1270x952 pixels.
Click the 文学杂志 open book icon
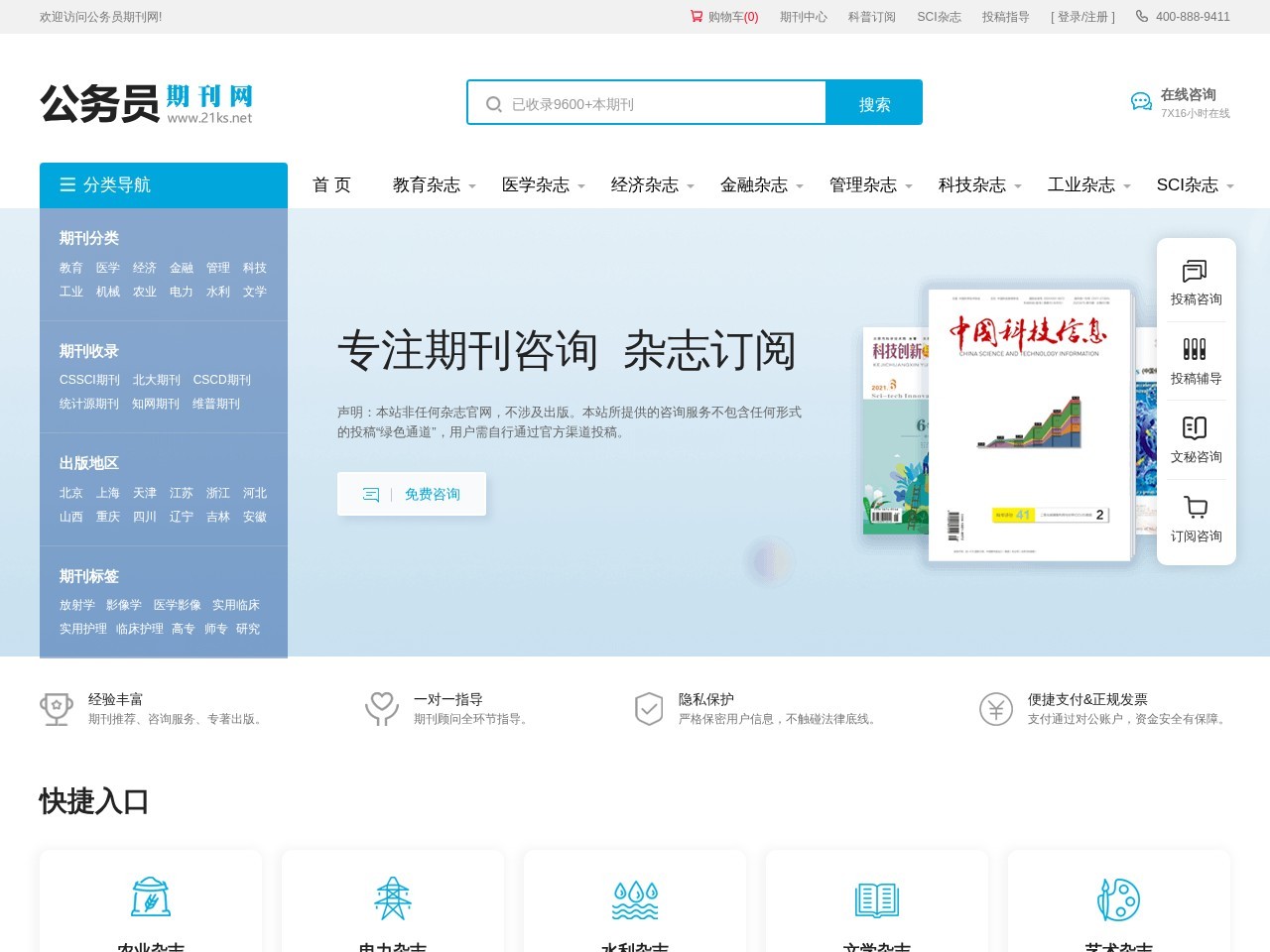pyautogui.click(x=876, y=897)
